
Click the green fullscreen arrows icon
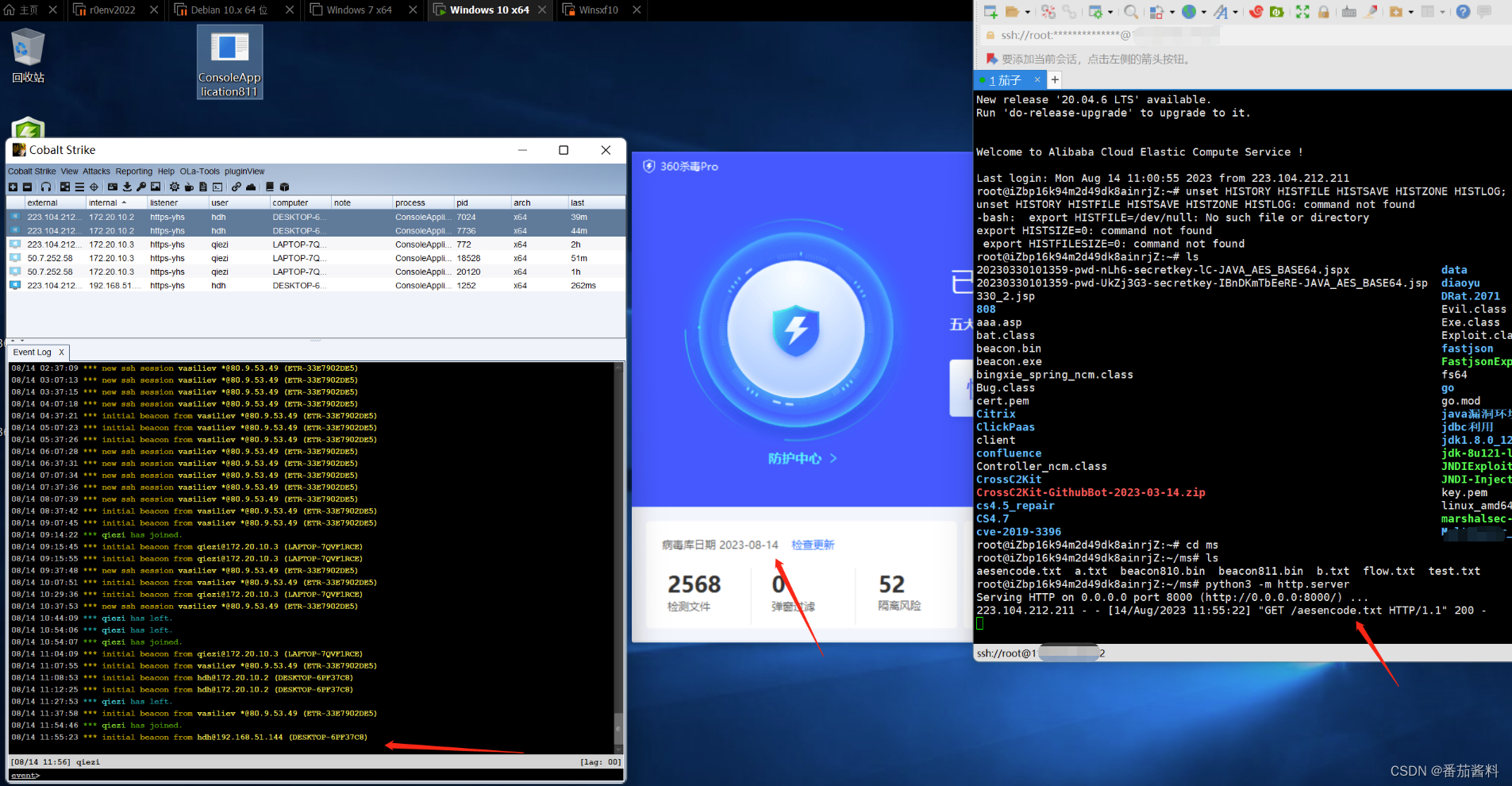point(1302,12)
